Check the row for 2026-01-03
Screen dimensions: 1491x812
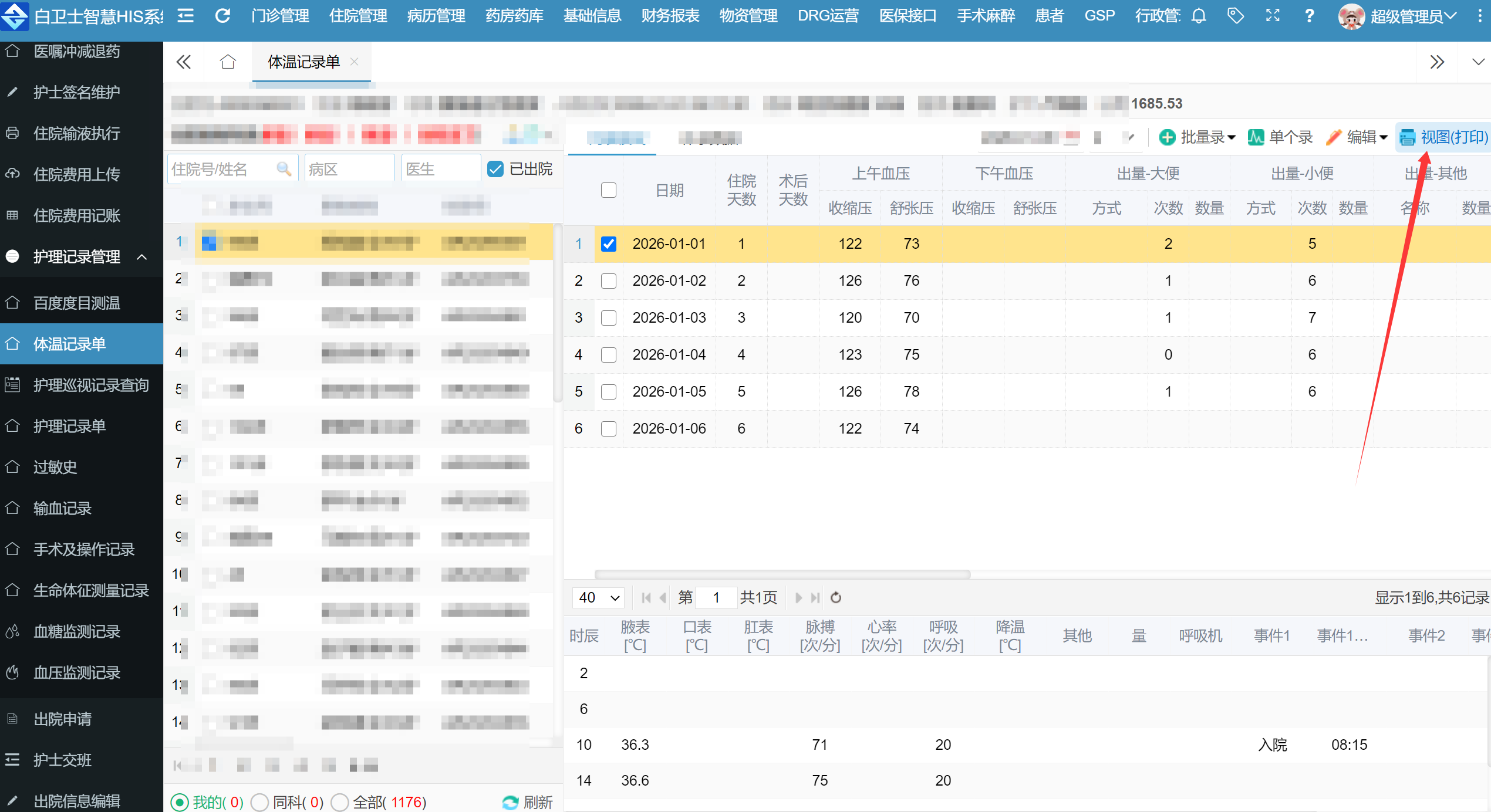tap(609, 317)
